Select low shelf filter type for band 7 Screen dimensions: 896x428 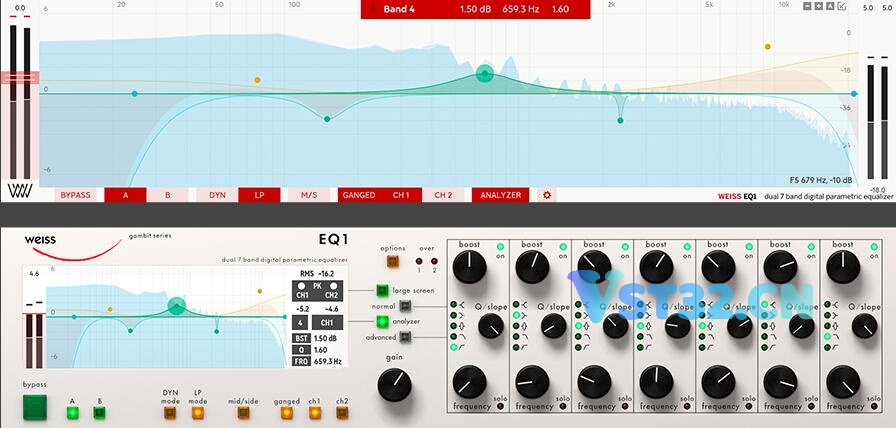[827, 315]
